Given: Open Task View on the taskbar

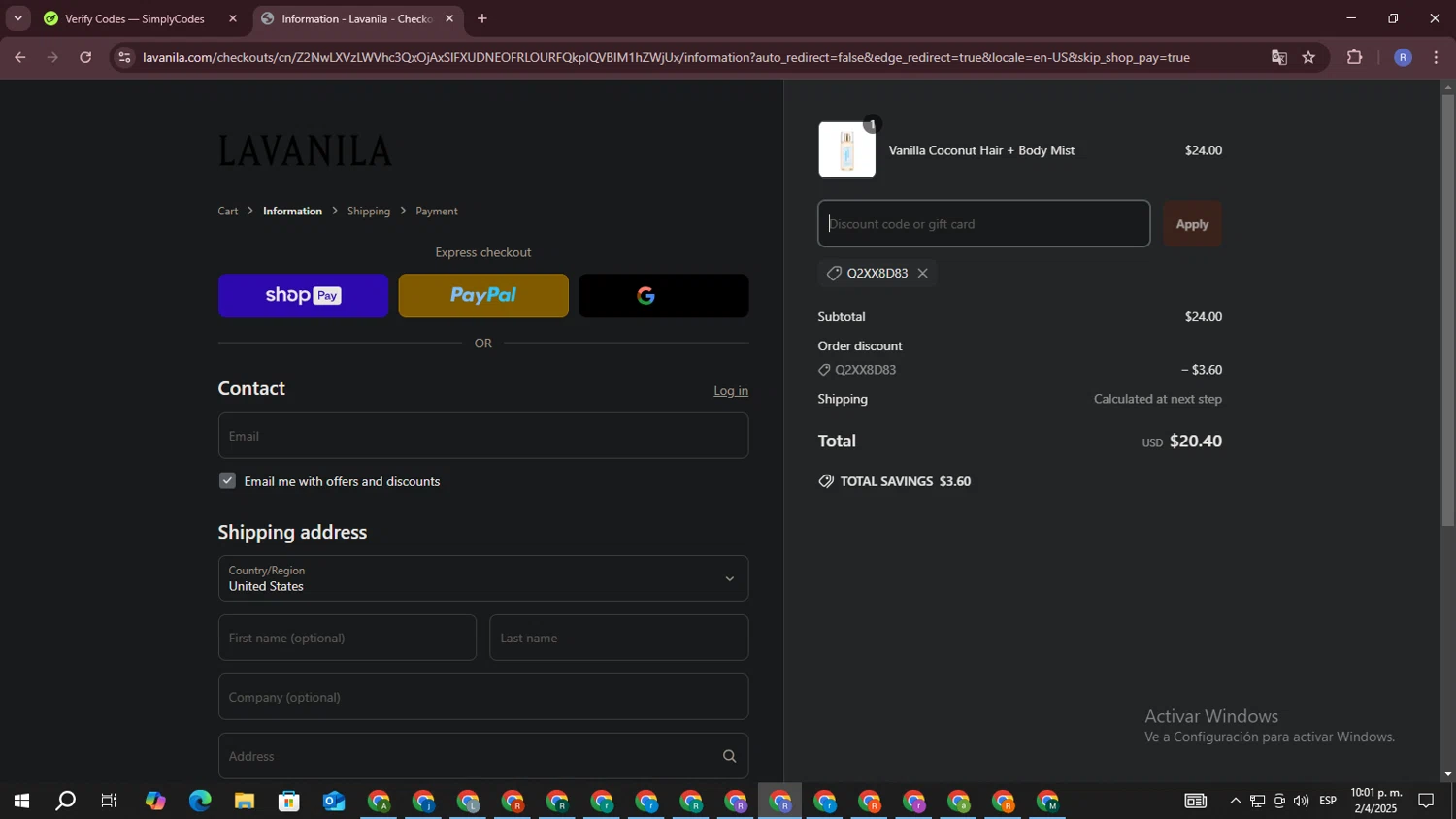Looking at the screenshot, I should click(x=110, y=801).
